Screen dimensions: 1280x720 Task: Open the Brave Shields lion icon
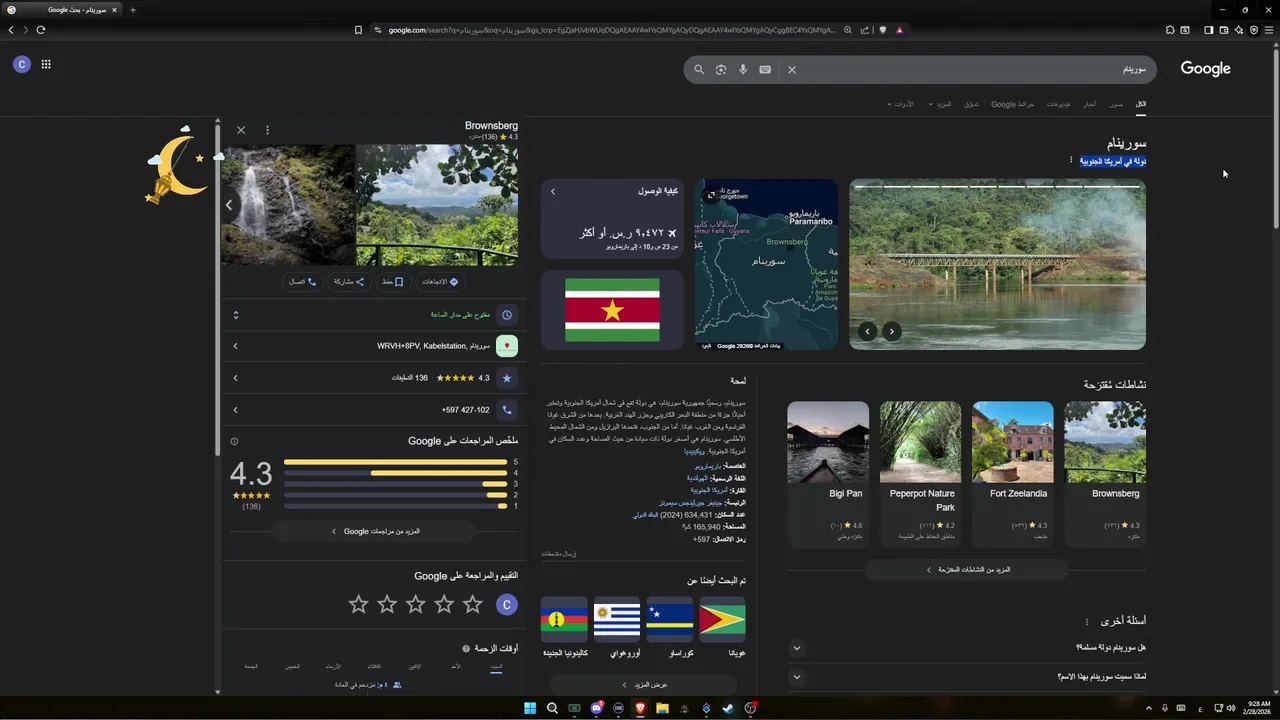coord(882,30)
